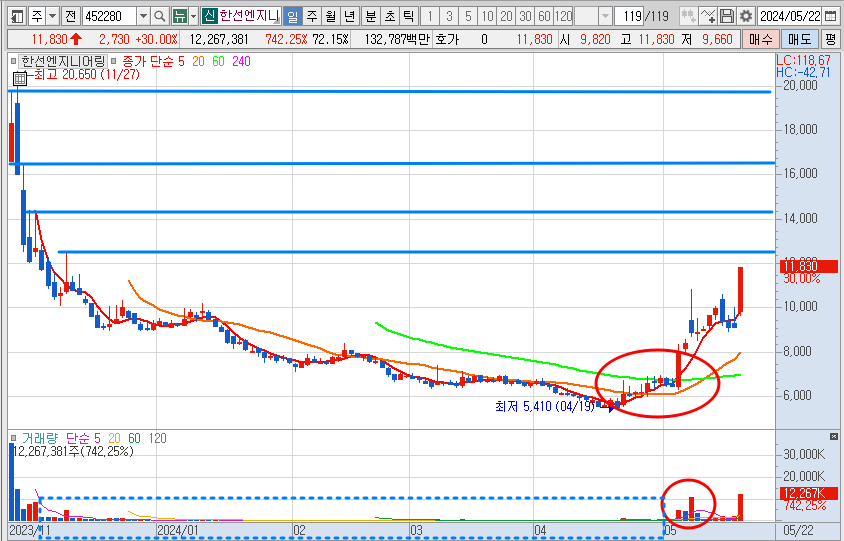Screen dimensions: 844x541
Task: Click the stock code field 452280
Action: click(110, 16)
